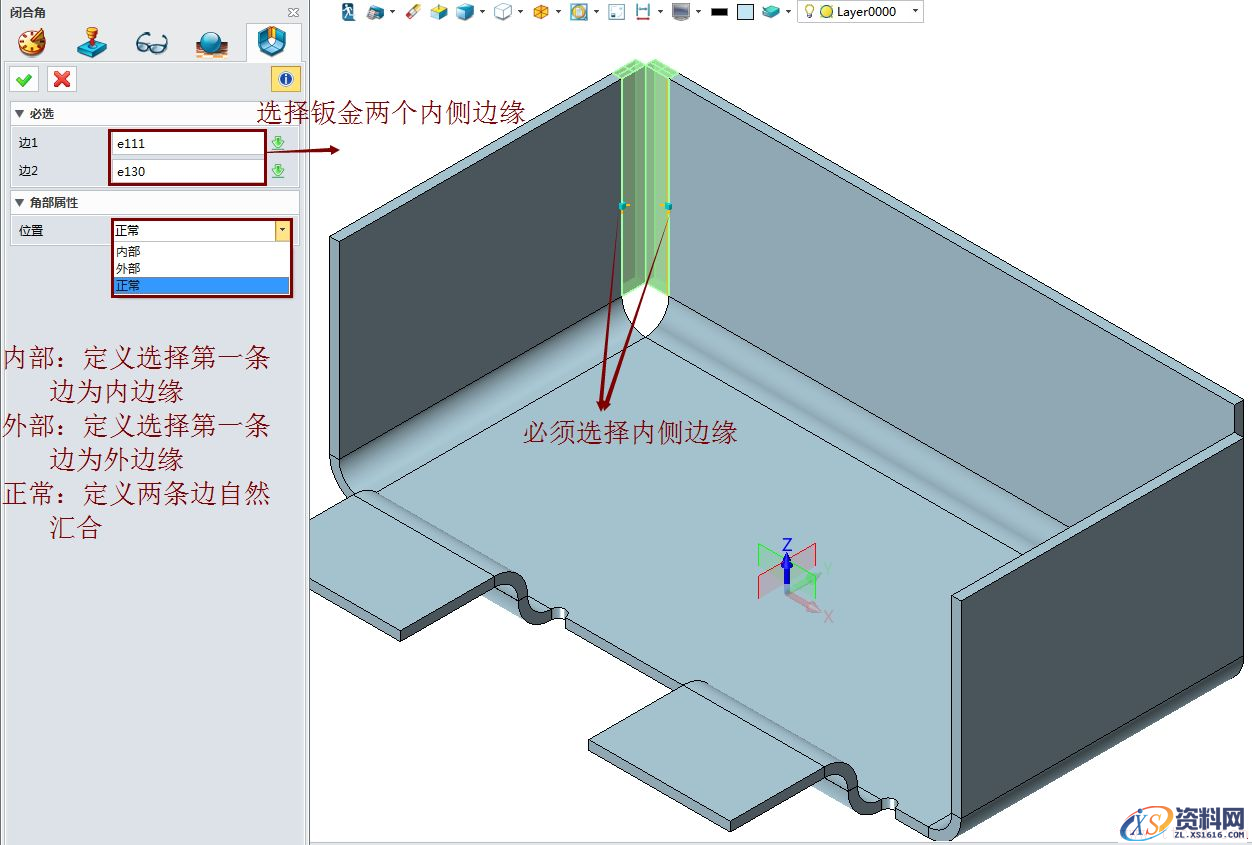1252x845 pixels.
Task: Click inside the 边1 input field showing e111
Action: [x=185, y=142]
